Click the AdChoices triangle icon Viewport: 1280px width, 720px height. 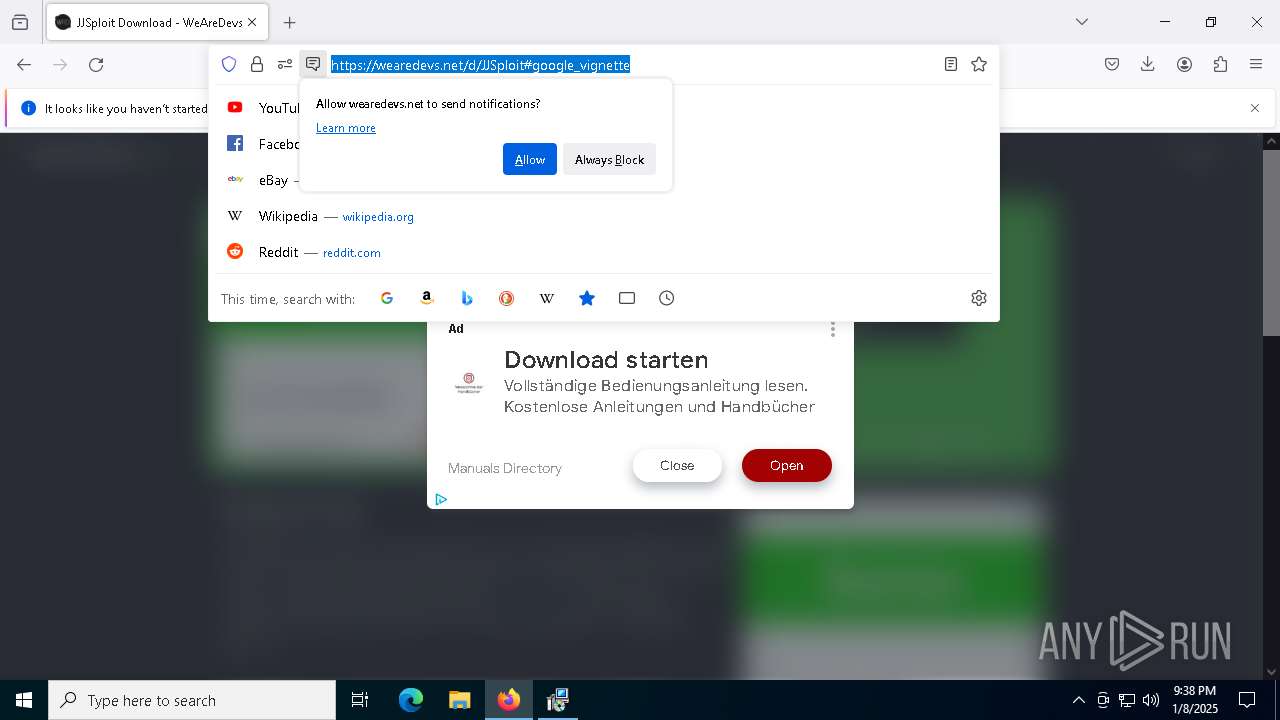tap(441, 499)
